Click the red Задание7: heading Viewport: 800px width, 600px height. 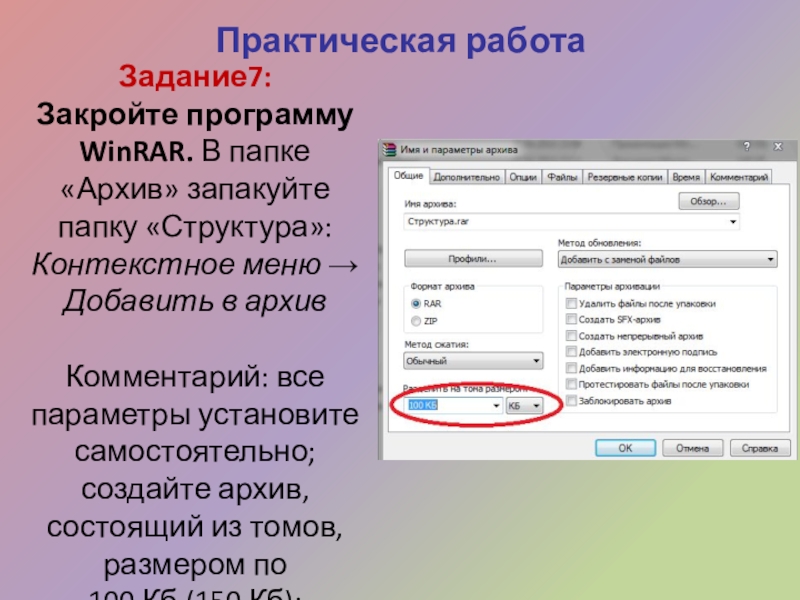pyautogui.click(x=195, y=77)
